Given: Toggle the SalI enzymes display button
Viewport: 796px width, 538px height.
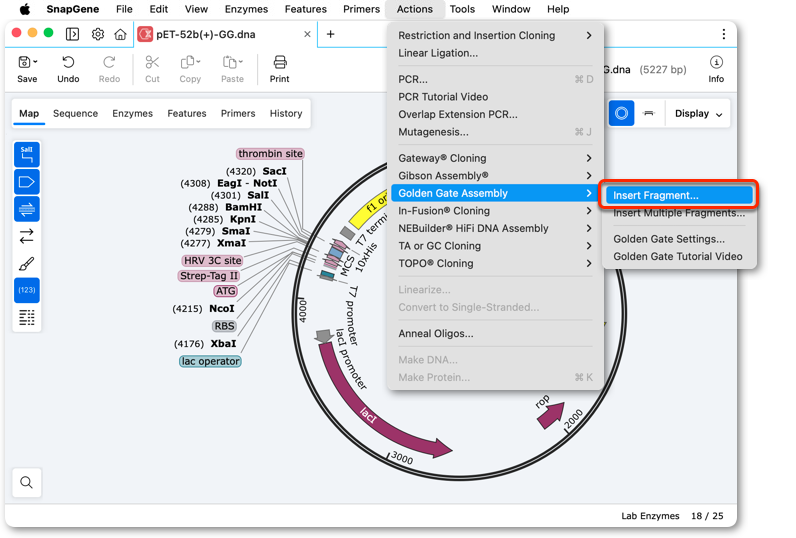Looking at the screenshot, I should coord(27,154).
